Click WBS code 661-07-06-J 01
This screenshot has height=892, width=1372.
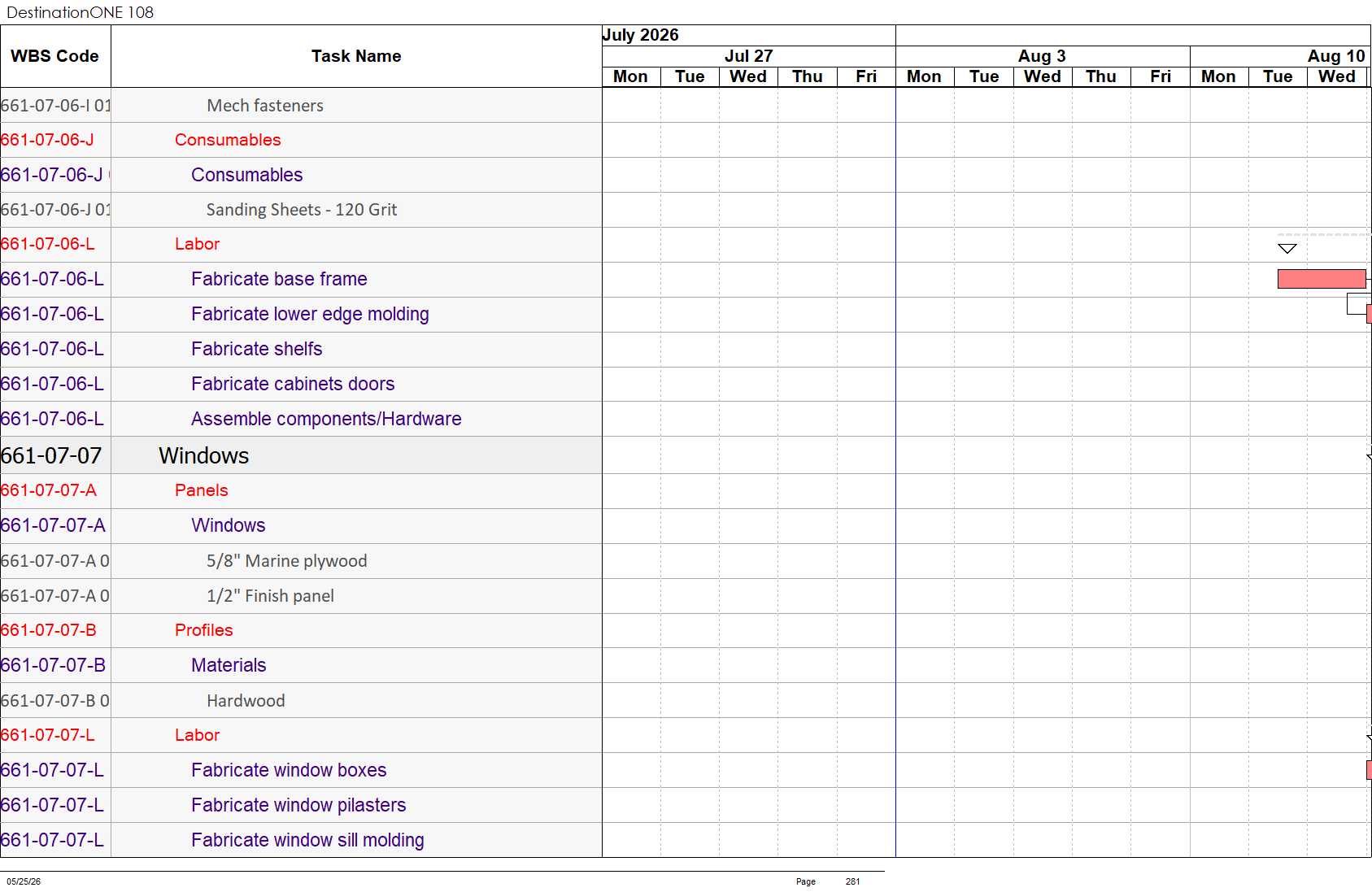55,210
